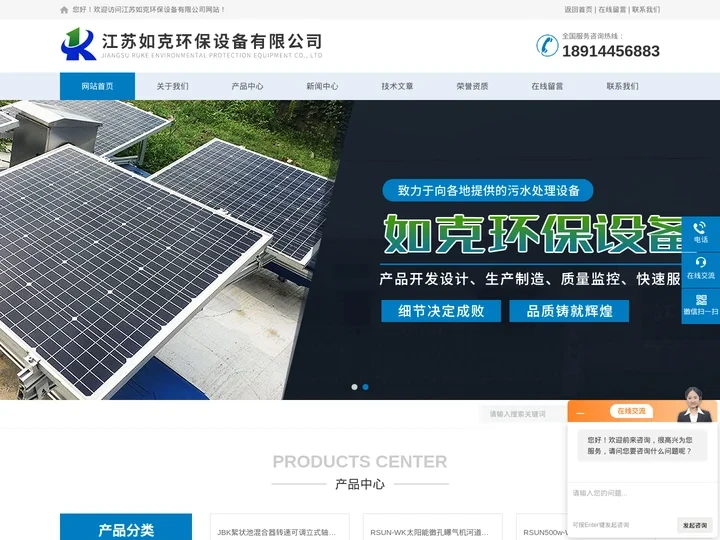720x540 pixels.
Task: Click 在线留言 link in top bar
Action: (x=612, y=10)
